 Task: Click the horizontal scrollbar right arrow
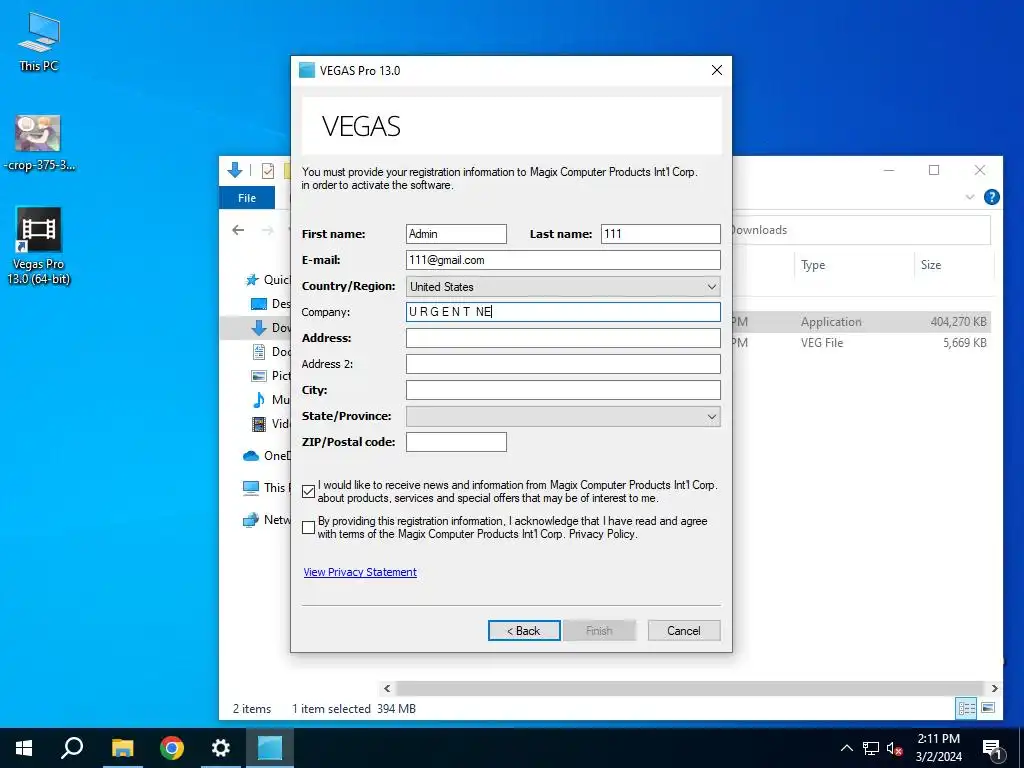pyautogui.click(x=994, y=688)
